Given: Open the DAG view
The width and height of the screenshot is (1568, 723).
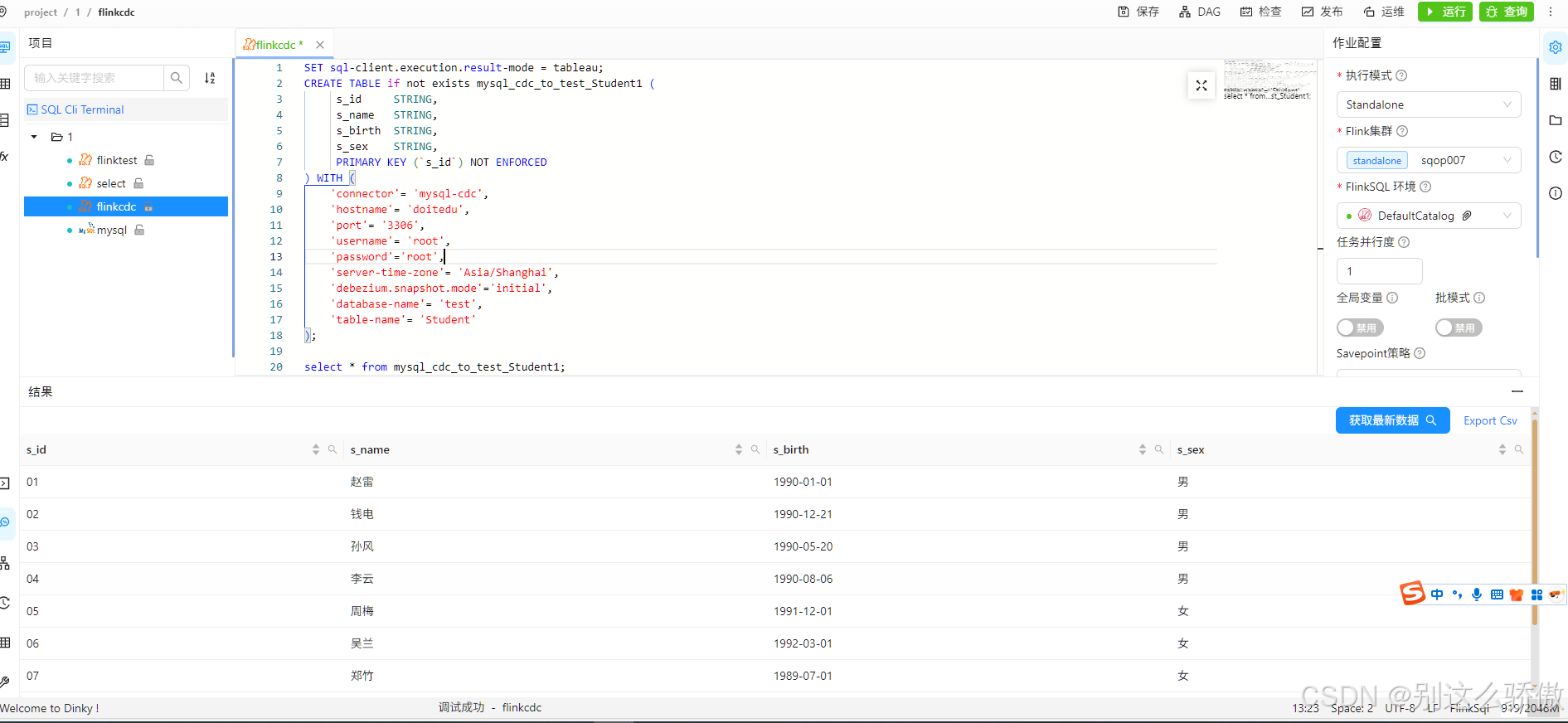Looking at the screenshot, I should point(1200,12).
